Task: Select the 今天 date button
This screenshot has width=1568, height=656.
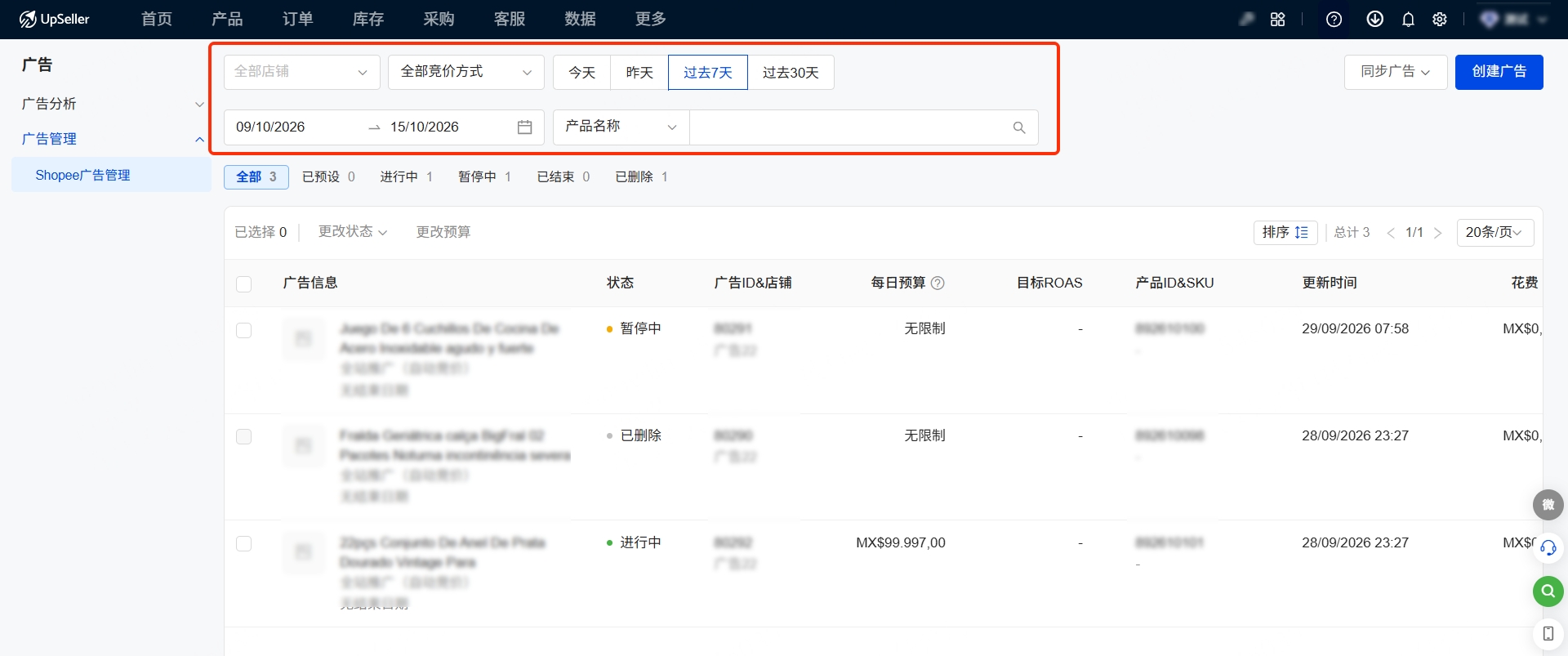Action: [x=582, y=73]
